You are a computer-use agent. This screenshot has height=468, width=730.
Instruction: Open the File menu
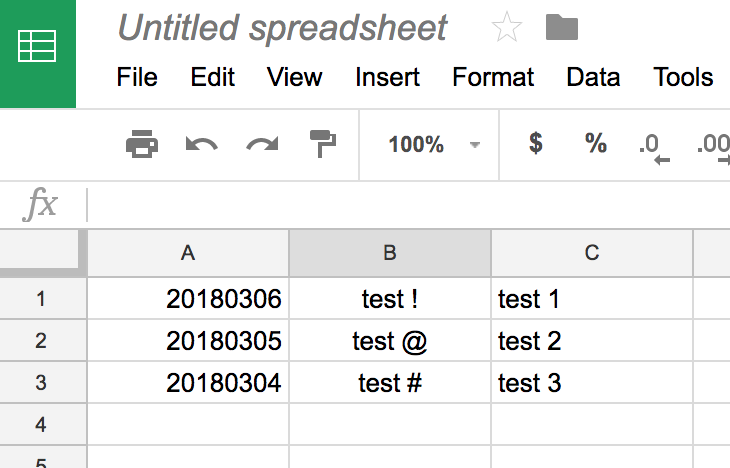137,77
